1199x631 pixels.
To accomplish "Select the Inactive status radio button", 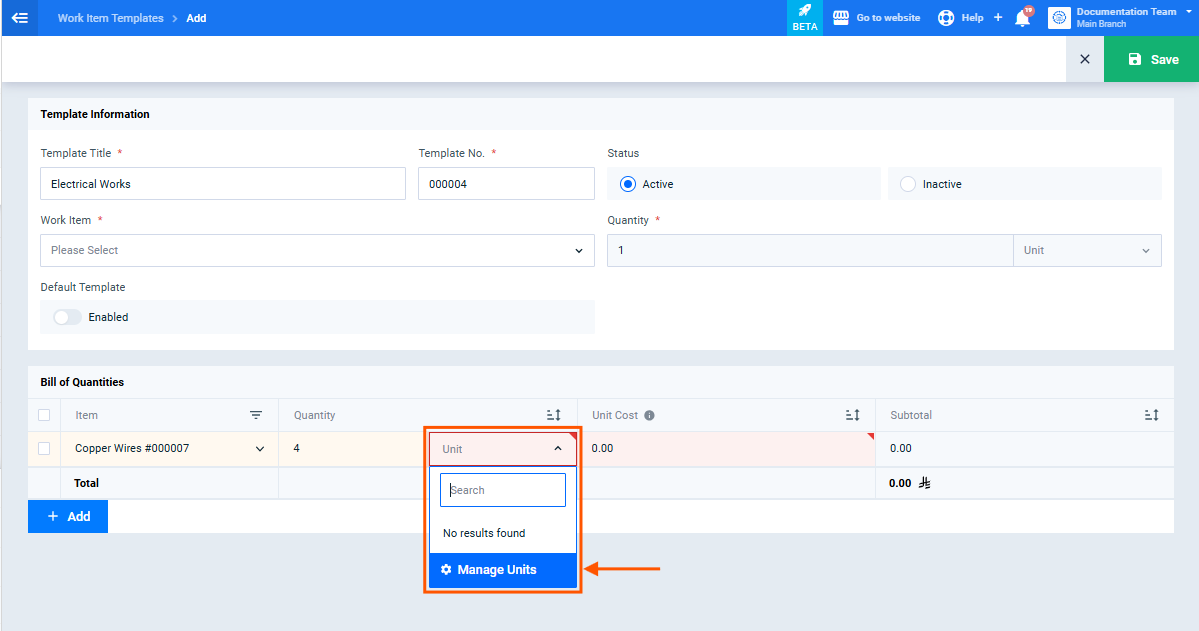I will click(x=908, y=184).
